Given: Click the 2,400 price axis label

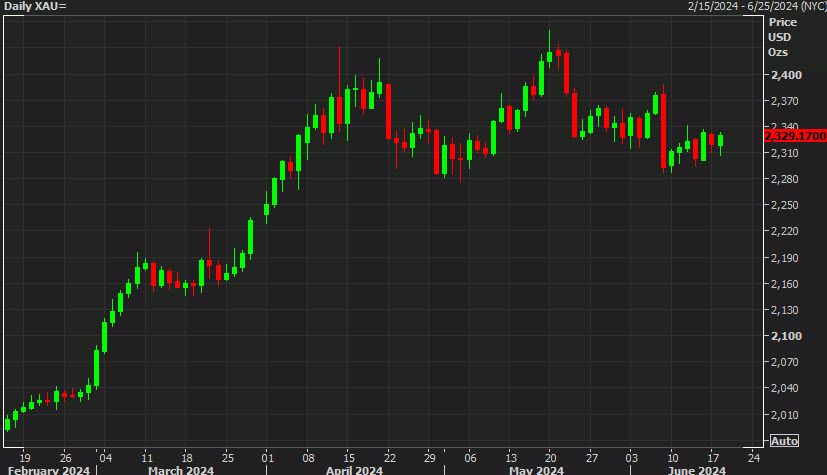Looking at the screenshot, I should click(x=786, y=75).
